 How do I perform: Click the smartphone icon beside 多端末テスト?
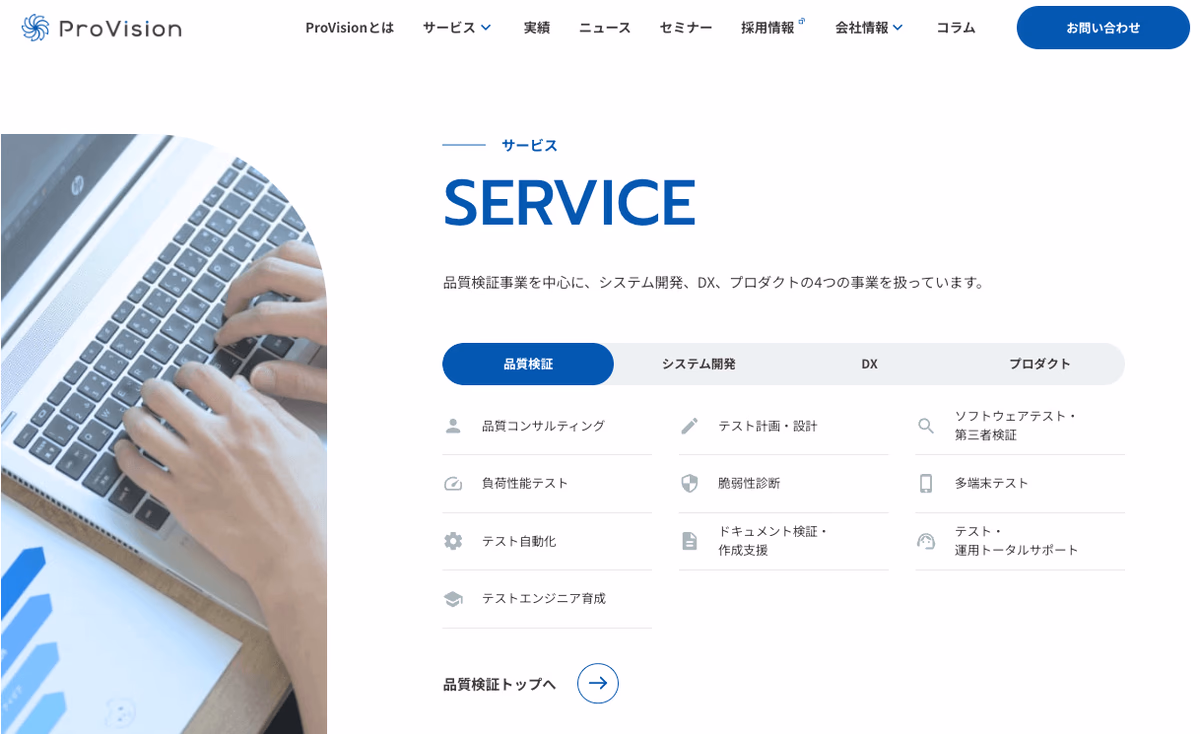click(926, 484)
